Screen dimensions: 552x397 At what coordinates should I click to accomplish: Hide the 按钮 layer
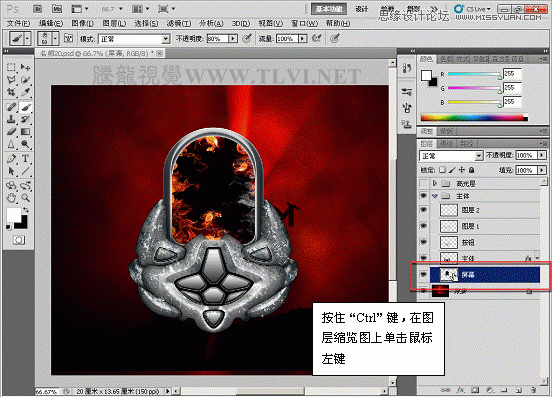click(424, 242)
